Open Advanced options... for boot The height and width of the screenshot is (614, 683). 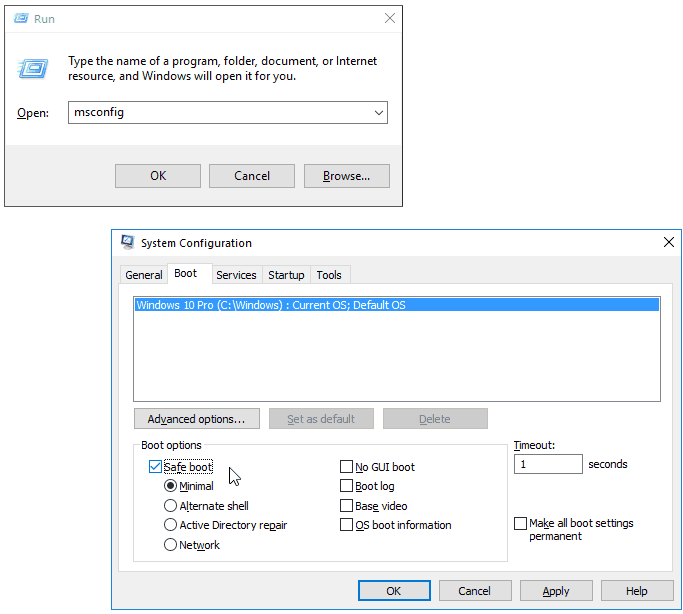click(x=196, y=419)
